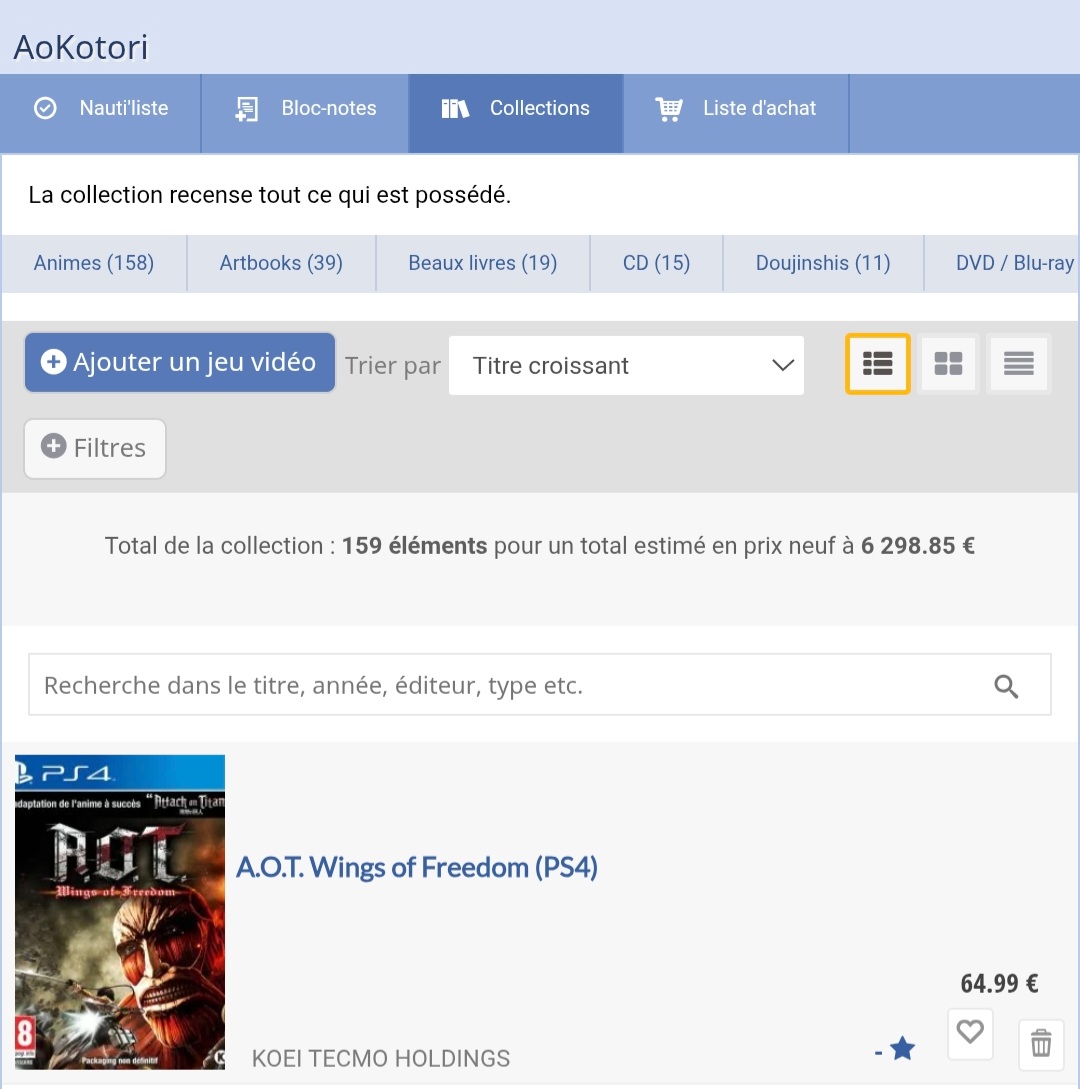Select the Animes (158) category

pyautogui.click(x=94, y=263)
